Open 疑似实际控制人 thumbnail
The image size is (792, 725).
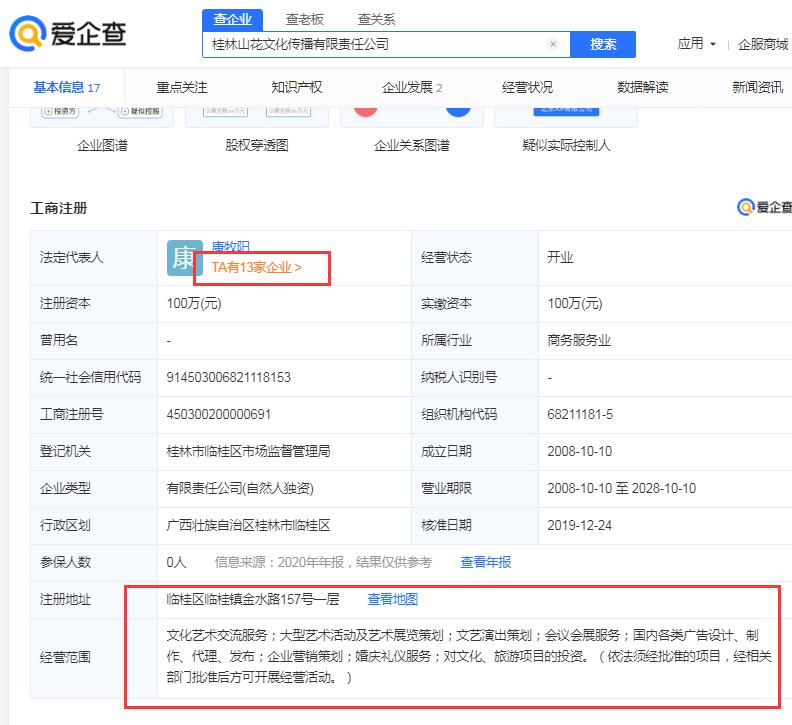pos(566,117)
